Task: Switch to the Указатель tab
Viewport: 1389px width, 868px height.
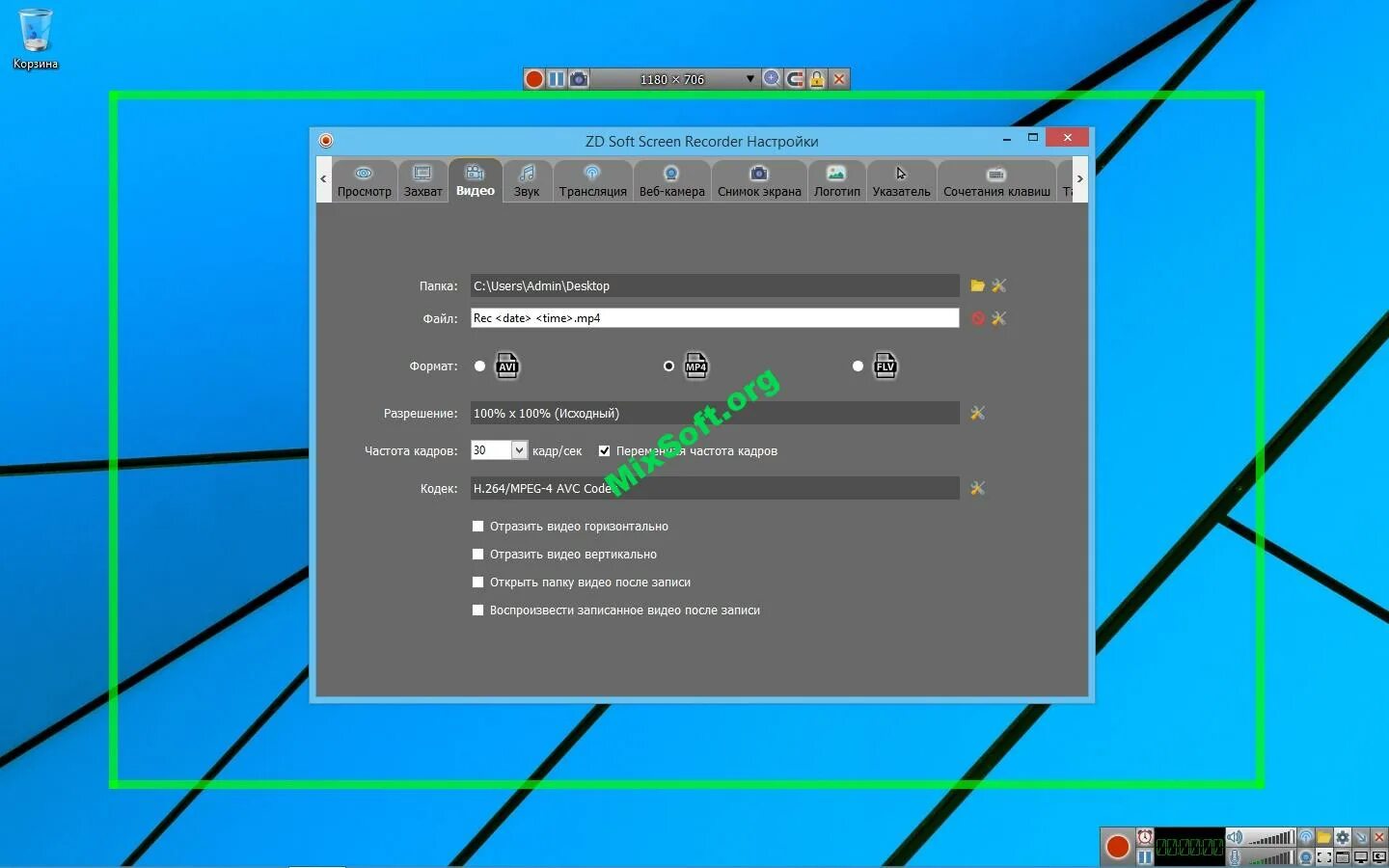Action: tap(901, 181)
